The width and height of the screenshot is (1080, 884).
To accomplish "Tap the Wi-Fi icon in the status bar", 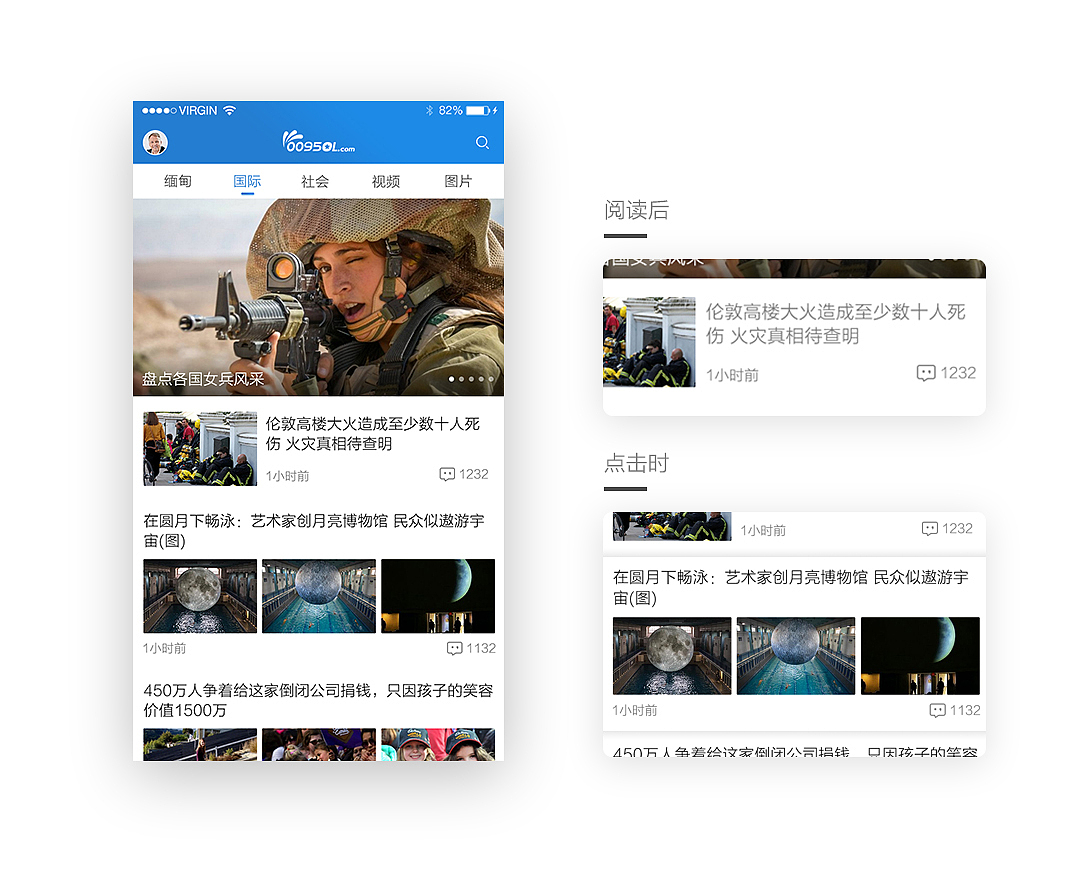I will click(232, 111).
